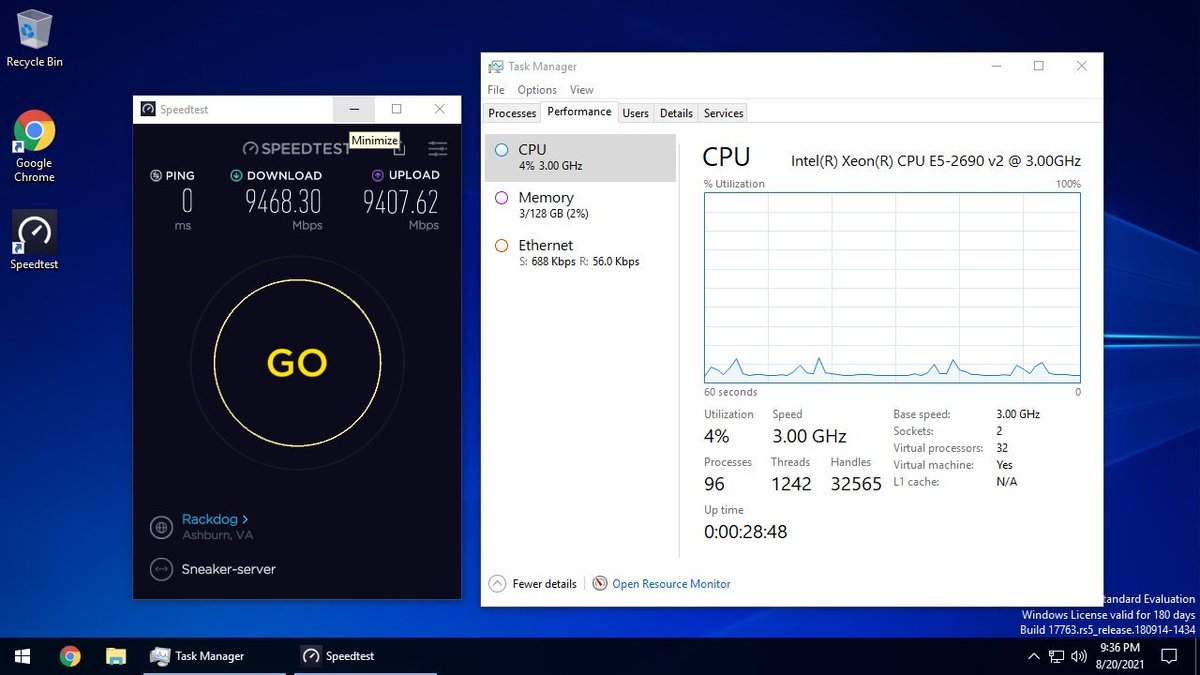The width and height of the screenshot is (1200, 675).
Task: Open the Windows Start menu
Action: coord(23,656)
